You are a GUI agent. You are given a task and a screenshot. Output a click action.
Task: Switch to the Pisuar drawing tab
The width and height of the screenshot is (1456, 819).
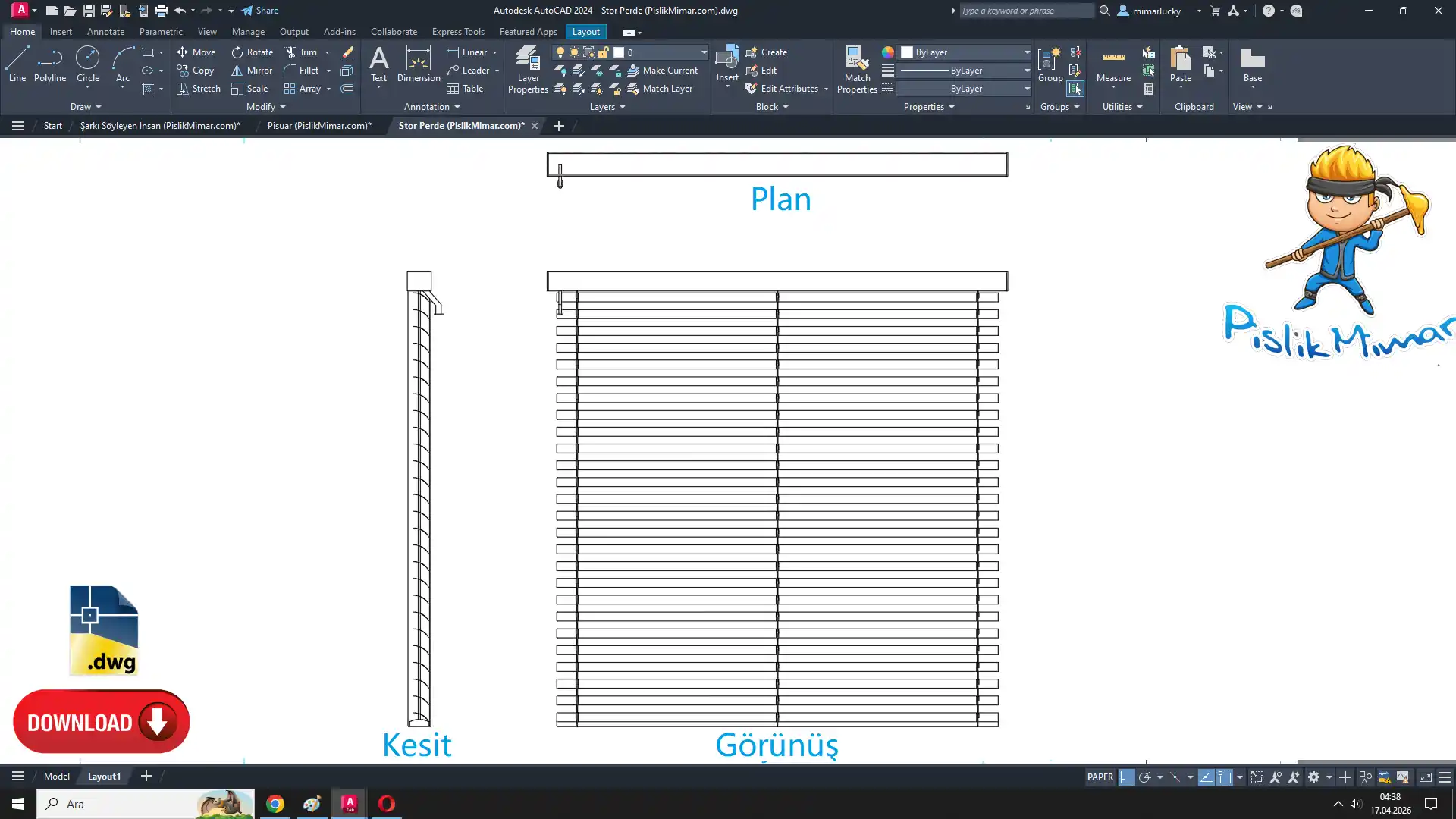pos(318,126)
